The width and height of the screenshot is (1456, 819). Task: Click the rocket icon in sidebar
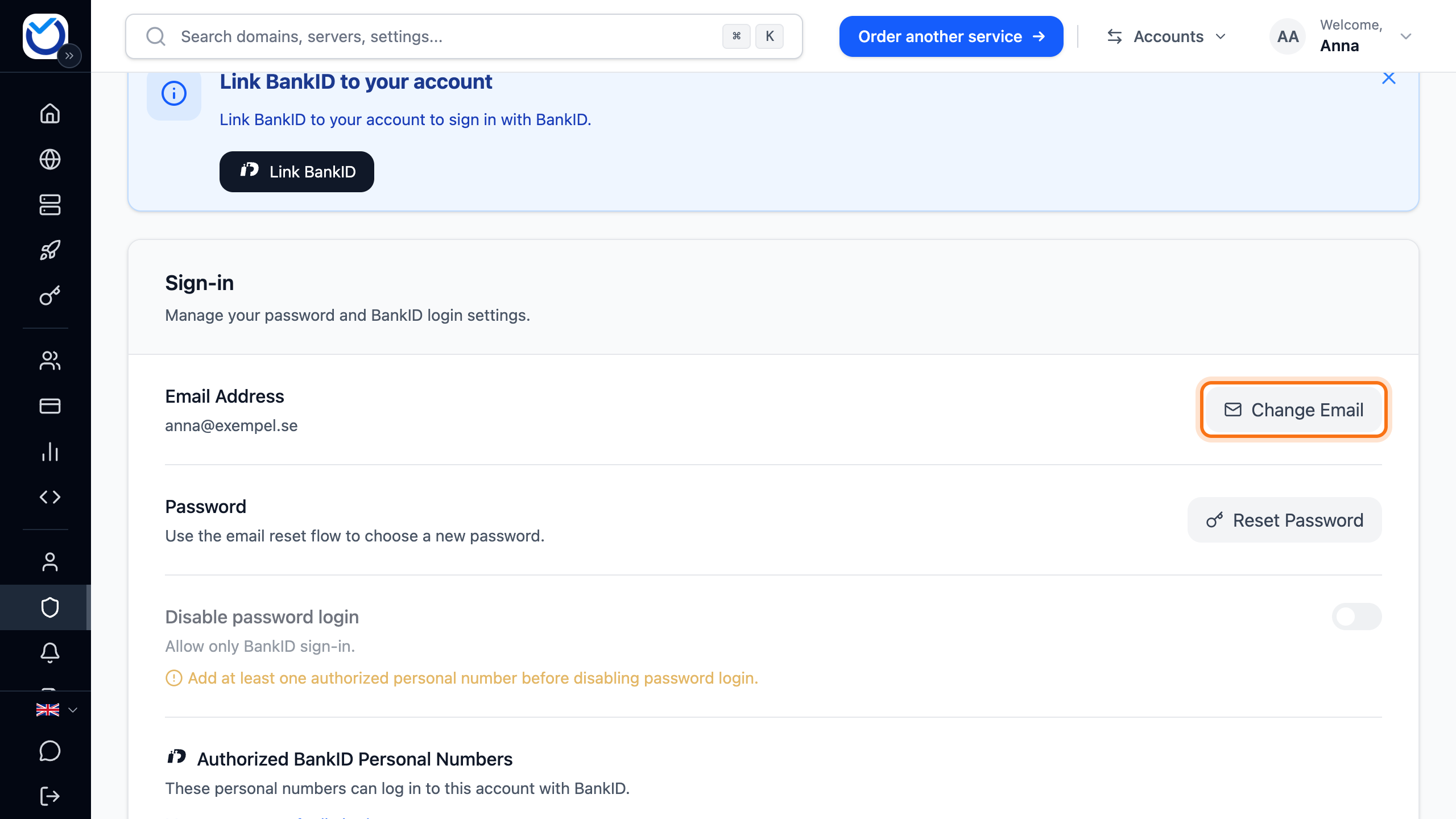50,250
